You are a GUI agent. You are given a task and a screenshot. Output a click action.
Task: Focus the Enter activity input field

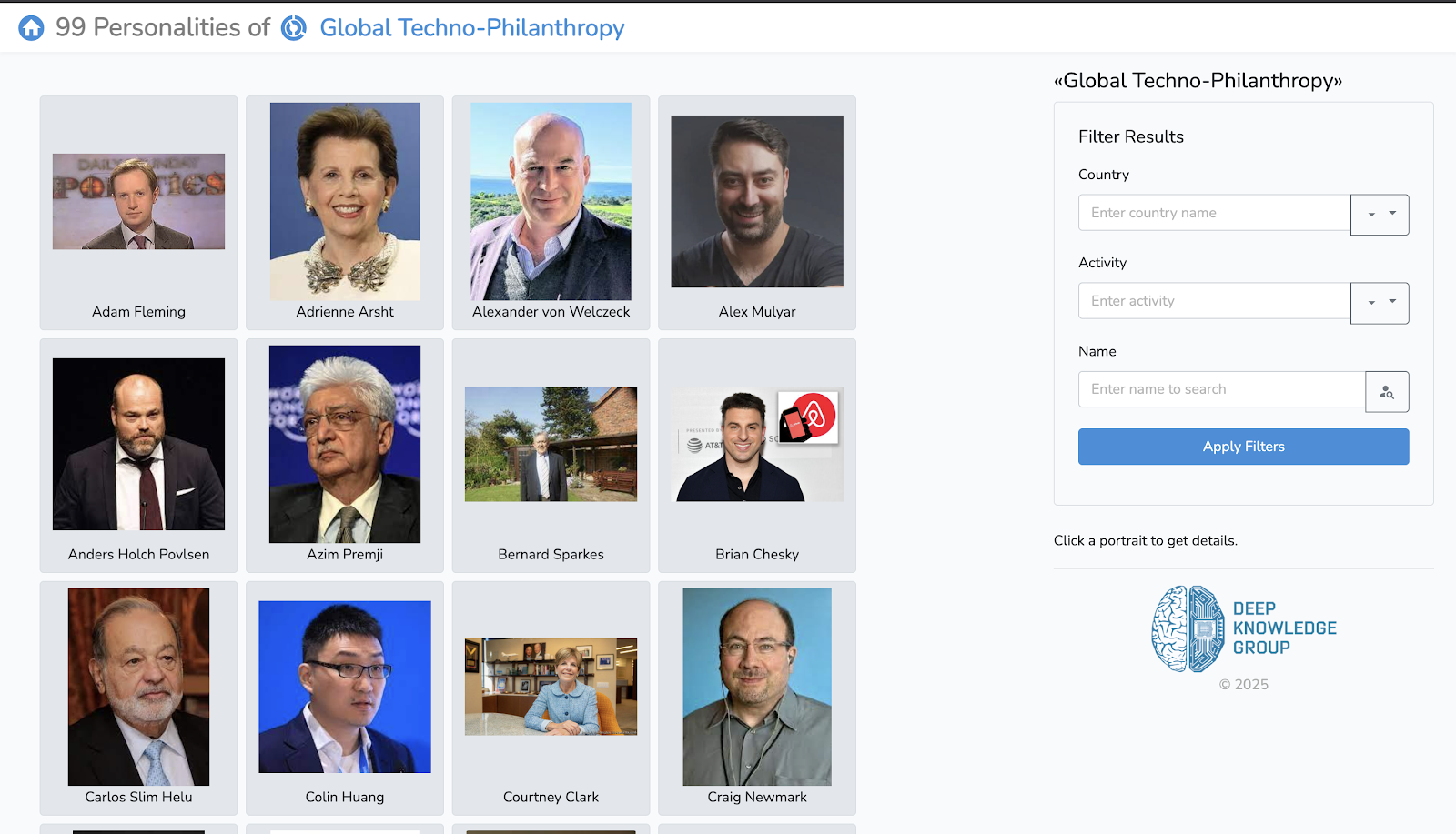click(x=1214, y=301)
